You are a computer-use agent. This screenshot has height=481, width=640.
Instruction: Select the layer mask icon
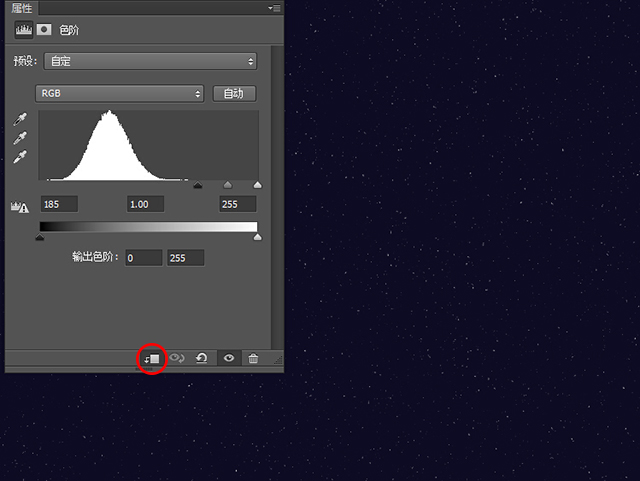(44, 30)
